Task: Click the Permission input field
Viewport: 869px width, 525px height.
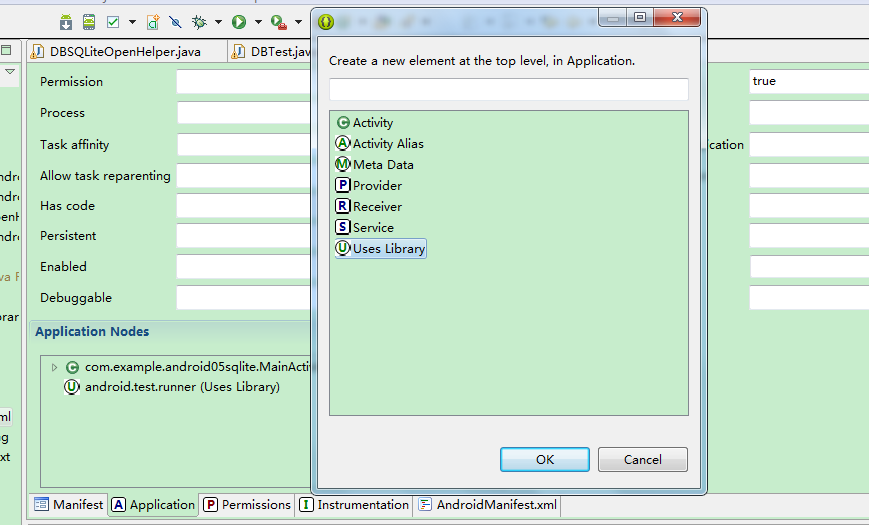Action: pyautogui.click(x=243, y=81)
